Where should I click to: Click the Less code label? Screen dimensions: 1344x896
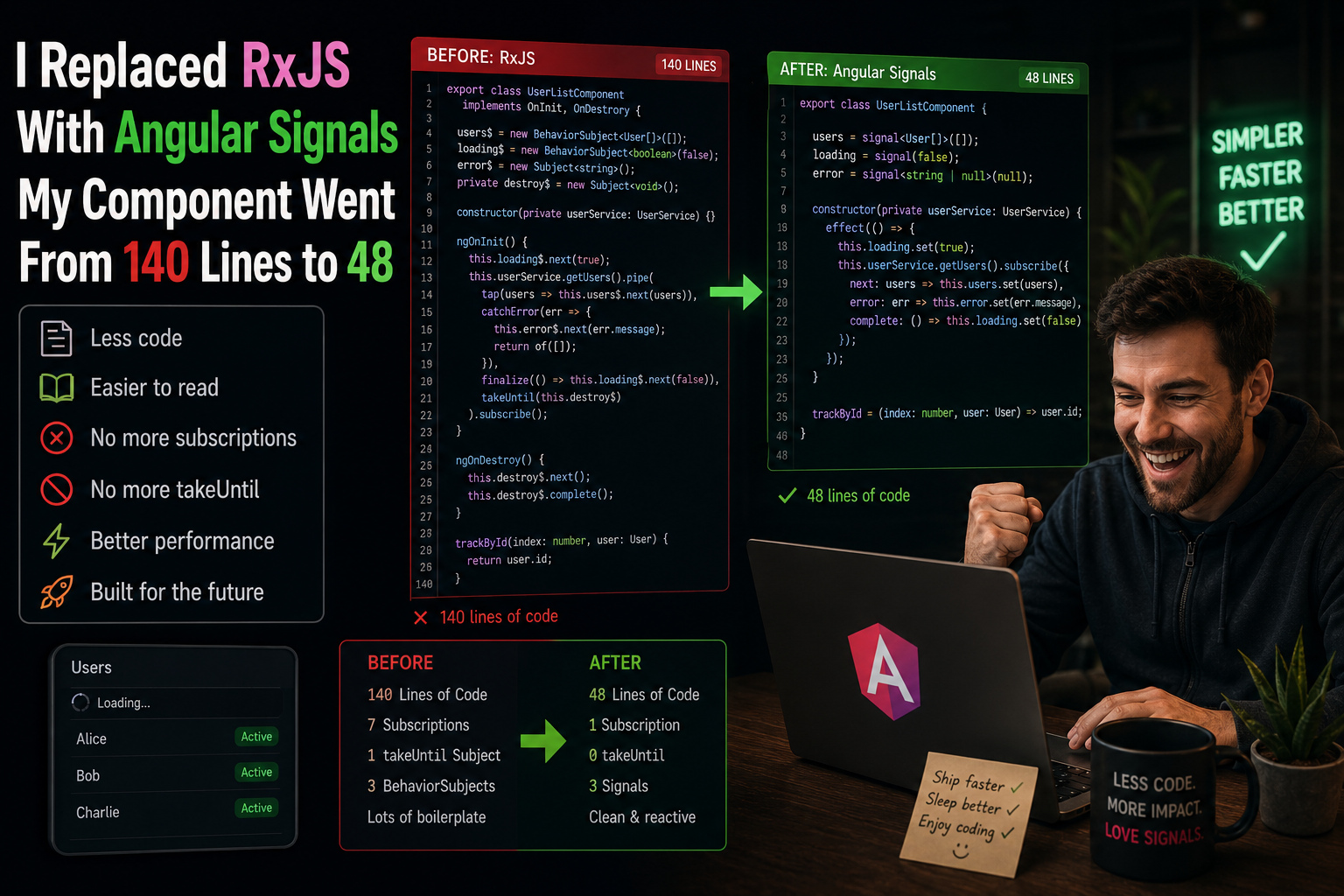pyautogui.click(x=136, y=339)
